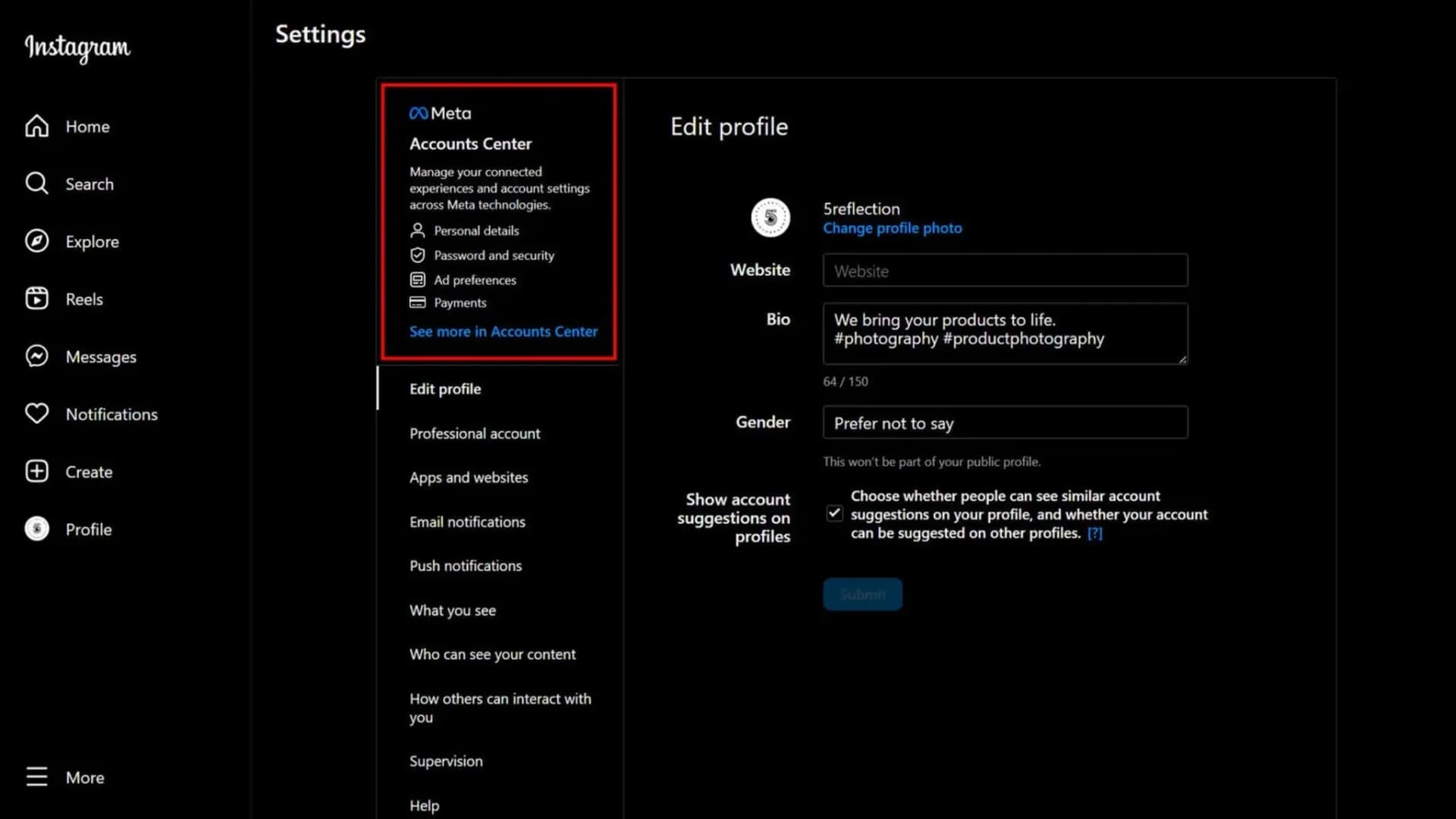Click See more in Accounts Center
The image size is (1456, 819).
[504, 331]
